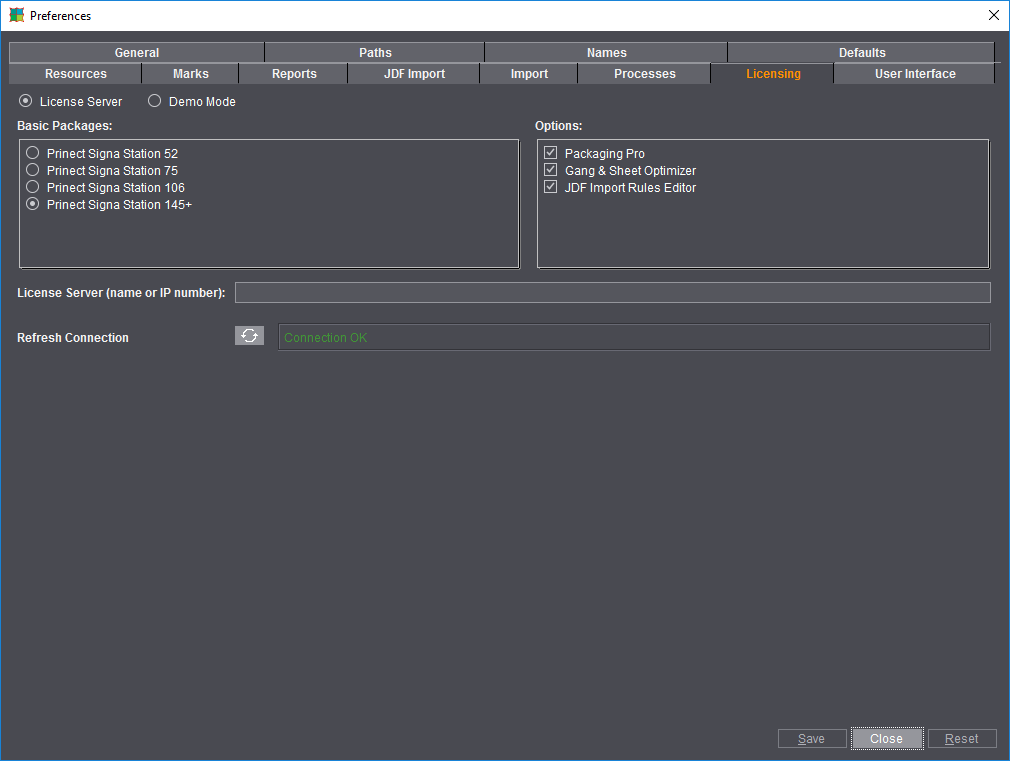Choose Prinect Signa Station 52 package
Viewport: 1010px width, 761px height.
click(x=33, y=153)
